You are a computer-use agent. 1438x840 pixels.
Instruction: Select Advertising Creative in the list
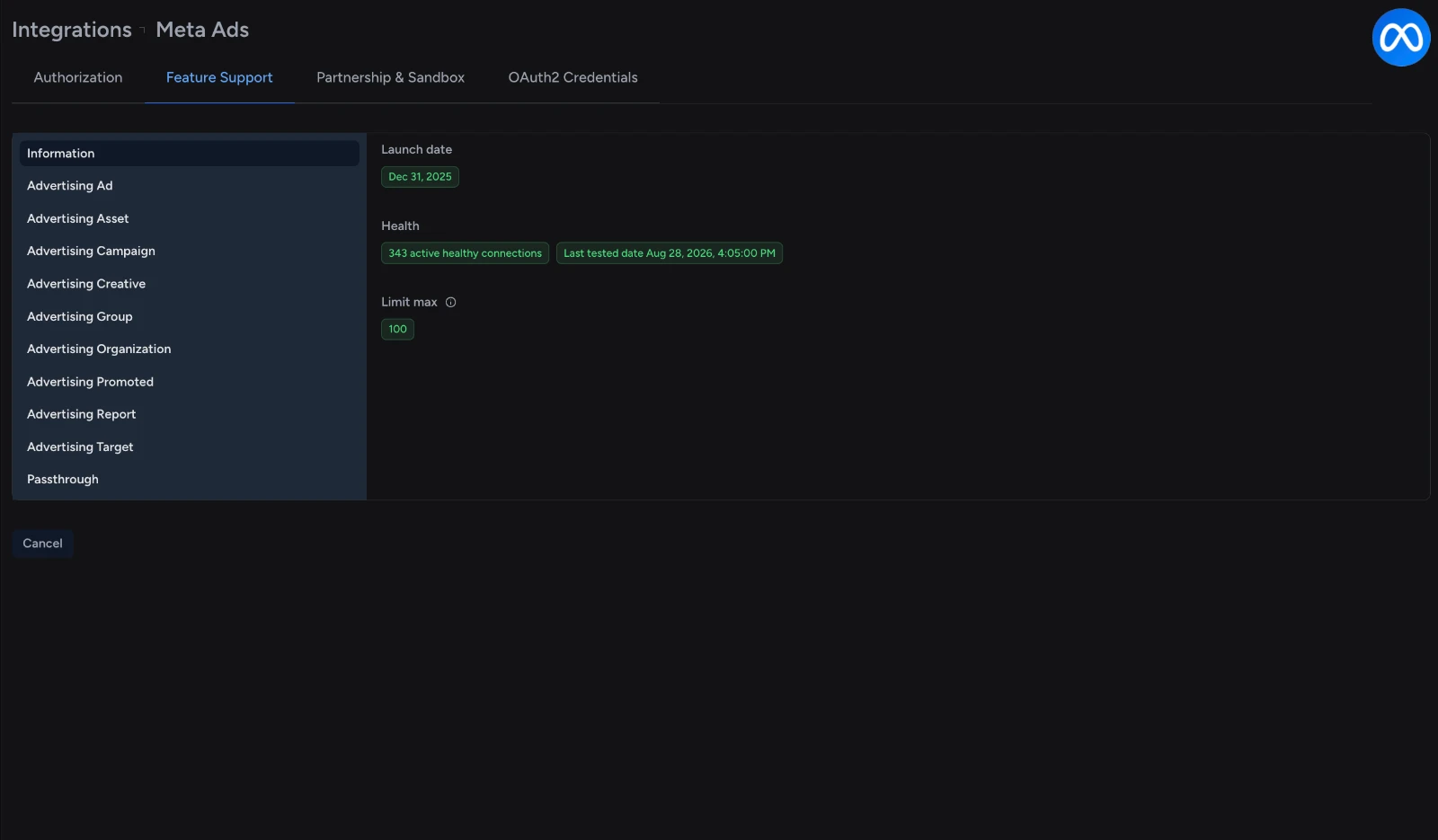coord(190,284)
